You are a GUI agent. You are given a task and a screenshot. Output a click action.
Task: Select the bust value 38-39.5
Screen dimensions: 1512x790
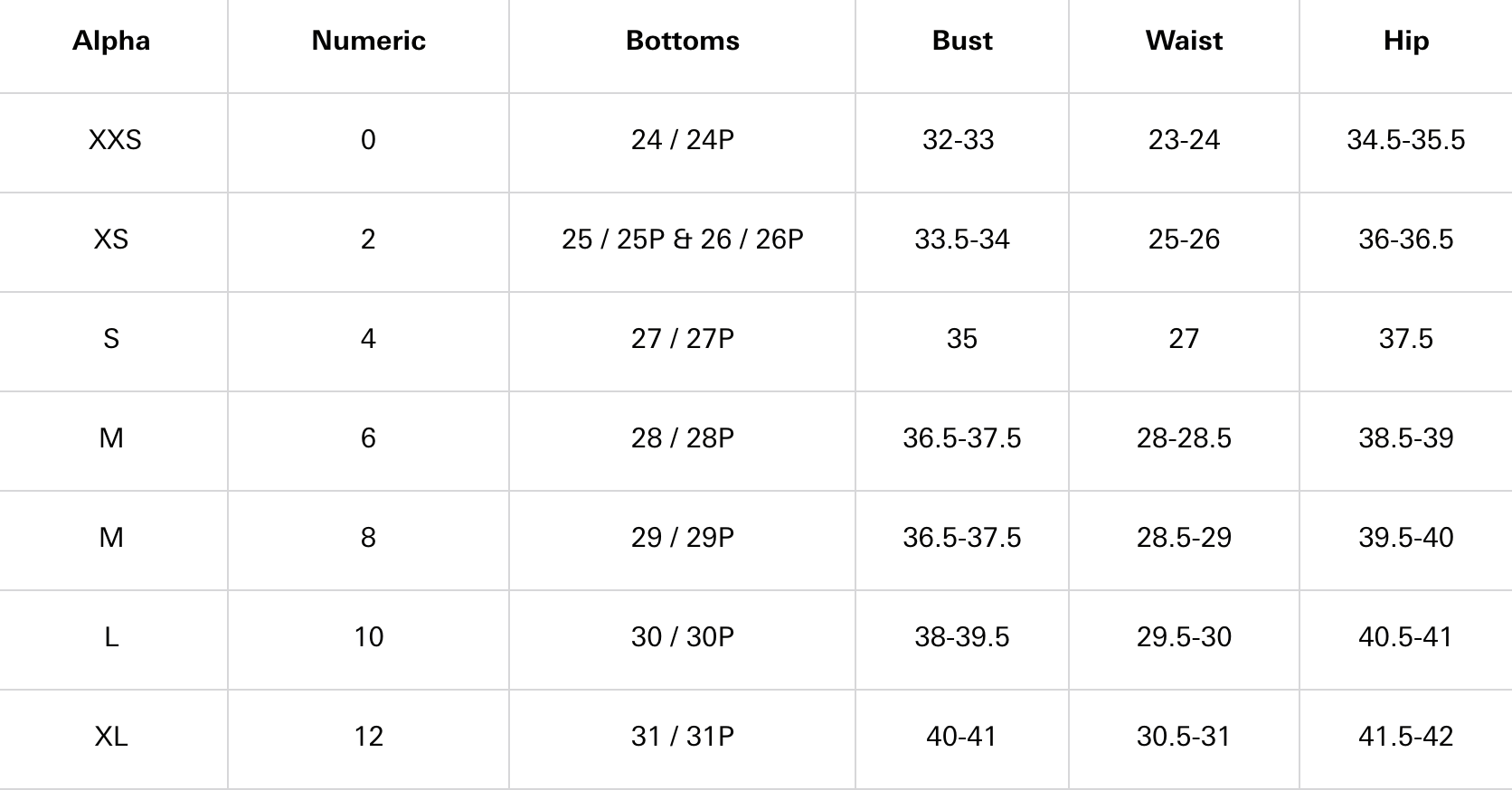962,637
